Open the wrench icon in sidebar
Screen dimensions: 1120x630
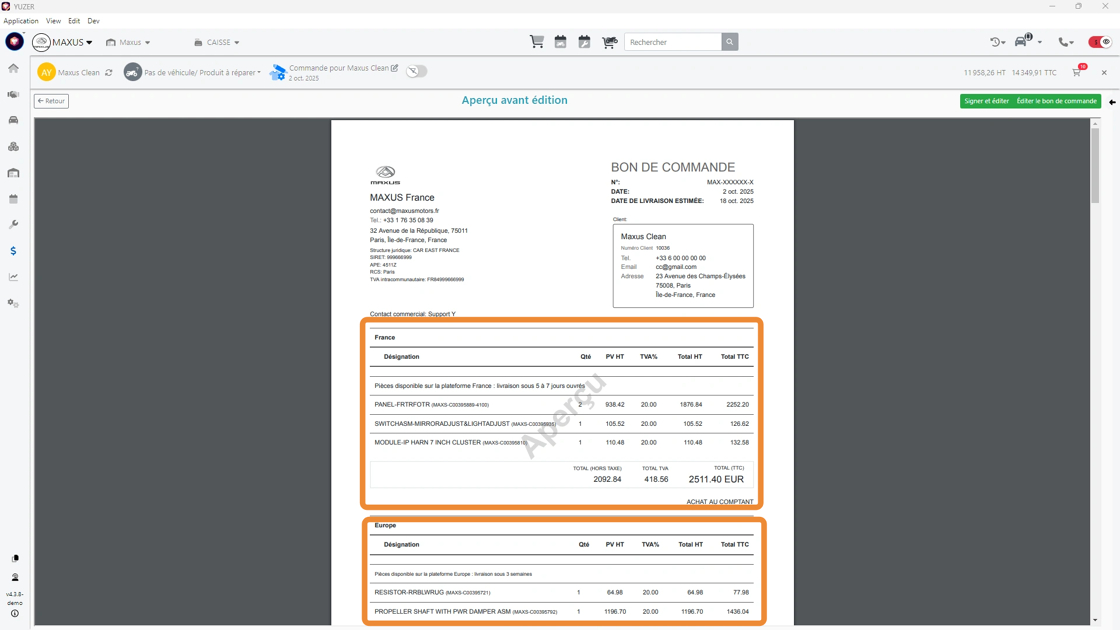click(x=13, y=224)
